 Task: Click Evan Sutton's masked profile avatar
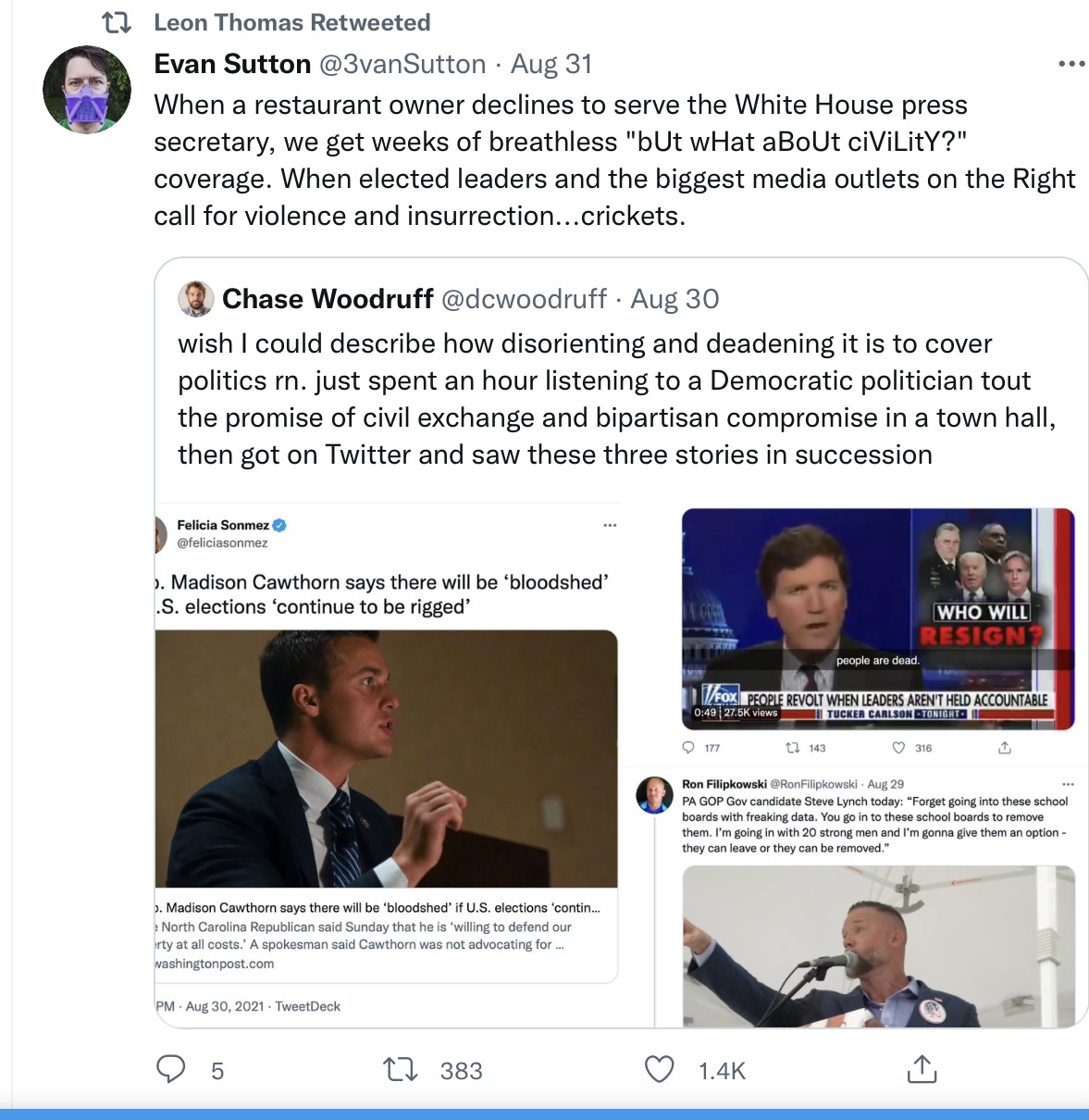pos(87,90)
